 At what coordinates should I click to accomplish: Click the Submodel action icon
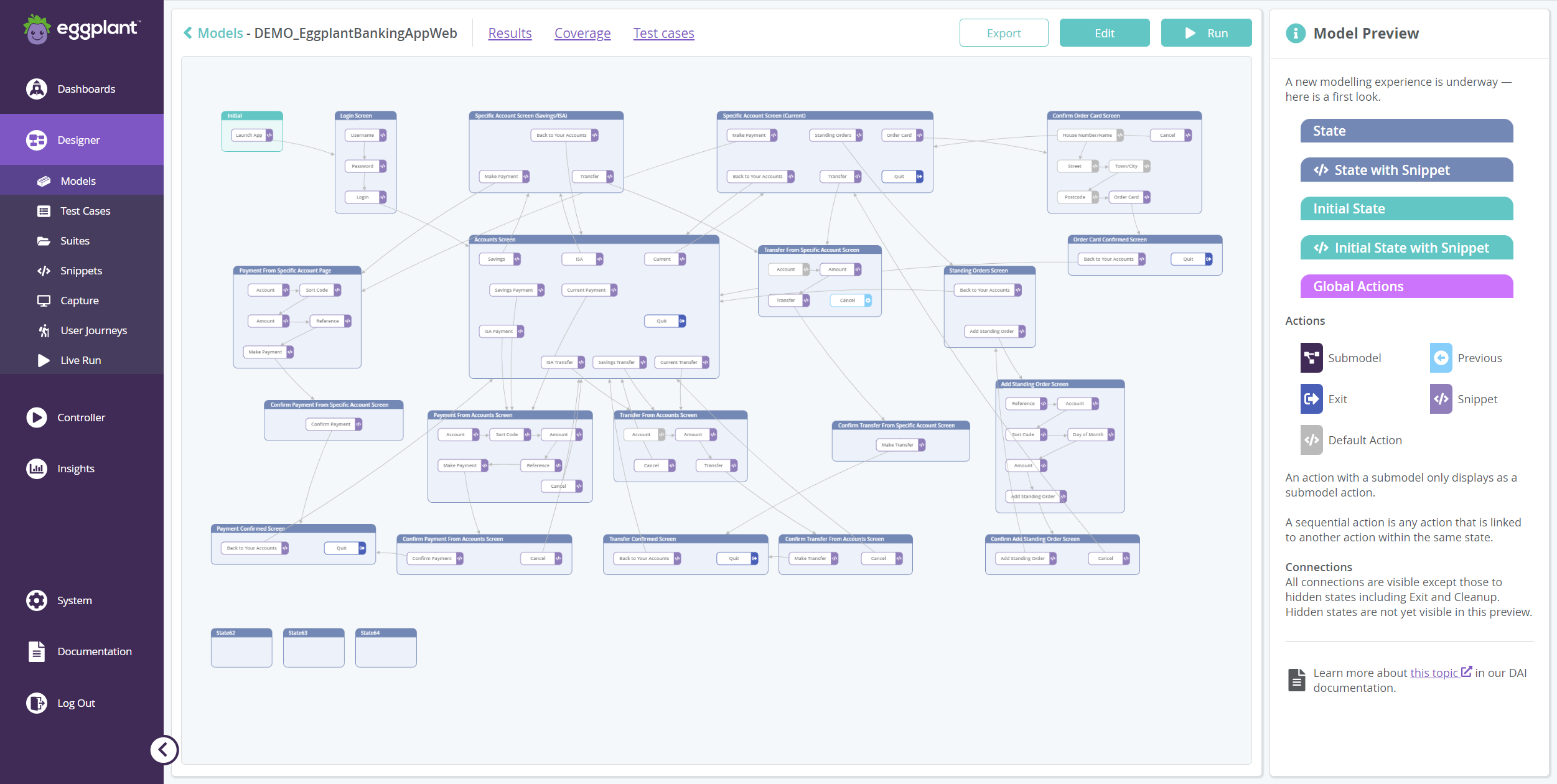[x=1312, y=358]
